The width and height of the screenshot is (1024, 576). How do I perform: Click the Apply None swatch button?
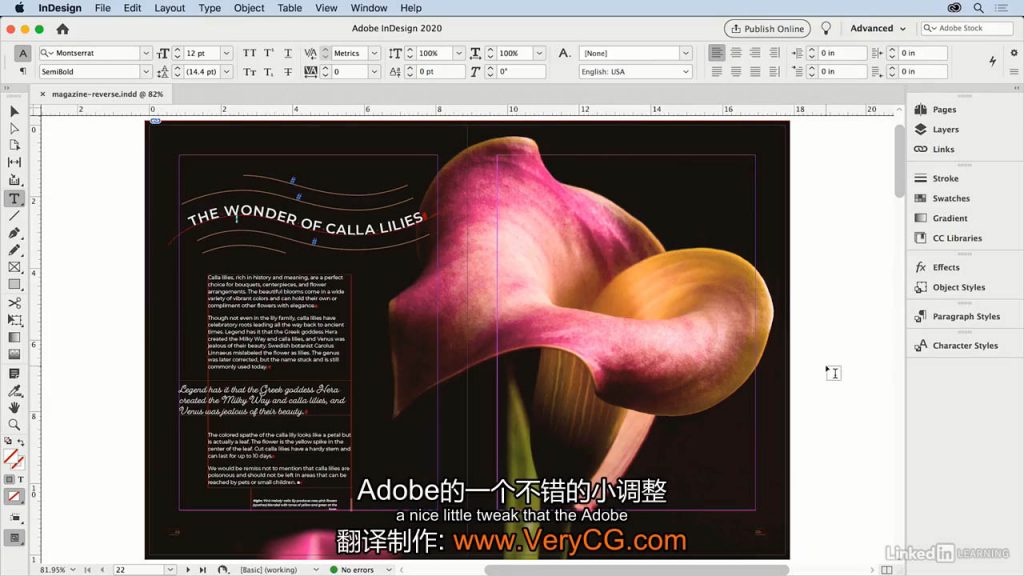point(14,496)
